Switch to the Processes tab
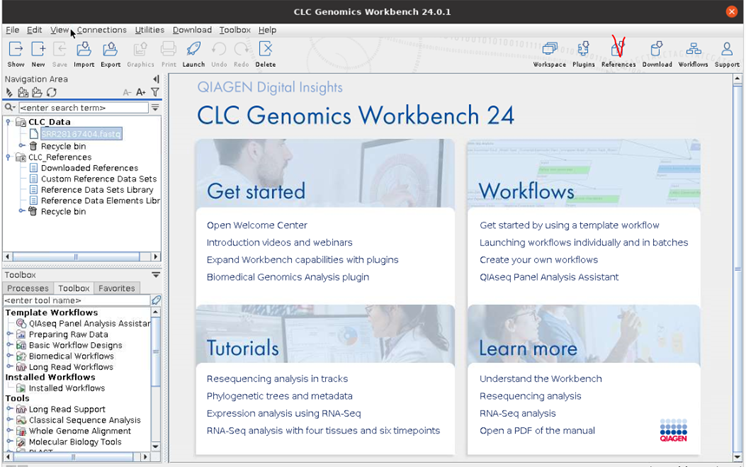Viewport: 746px width, 467px height. [x=28, y=288]
